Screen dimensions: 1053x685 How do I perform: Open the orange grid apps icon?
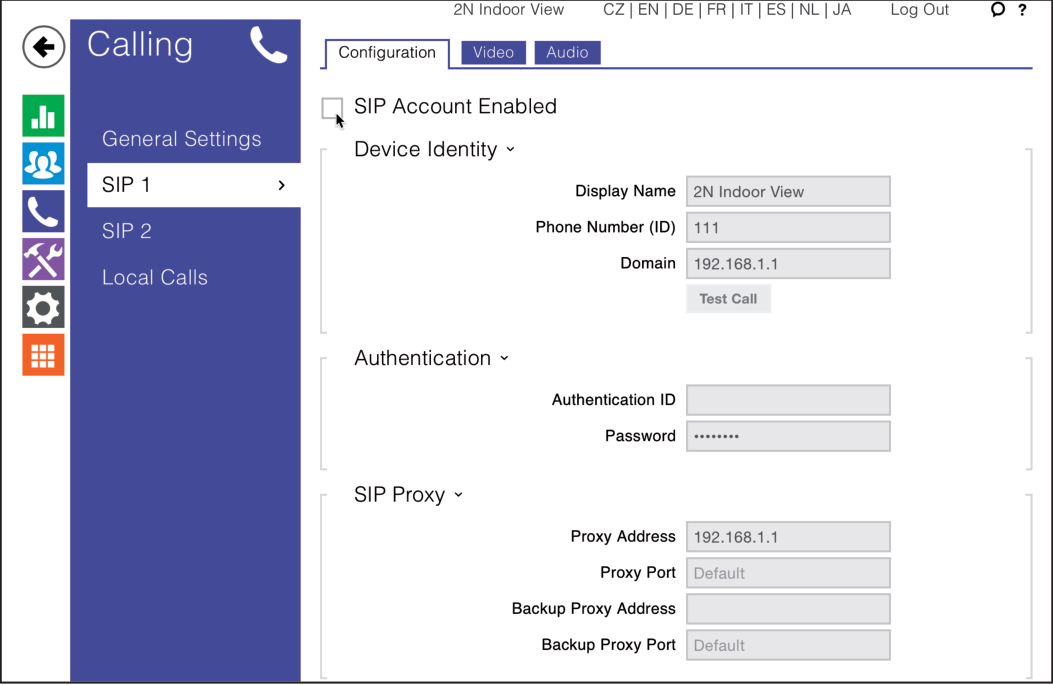[43, 355]
